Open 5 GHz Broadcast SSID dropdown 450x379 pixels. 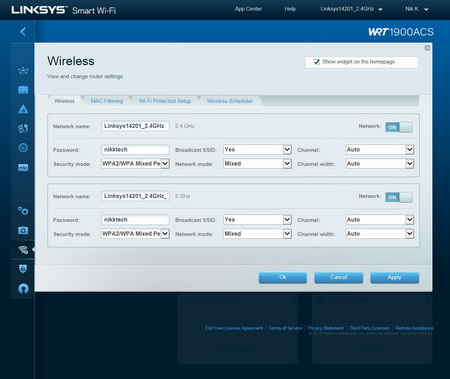pos(257,220)
